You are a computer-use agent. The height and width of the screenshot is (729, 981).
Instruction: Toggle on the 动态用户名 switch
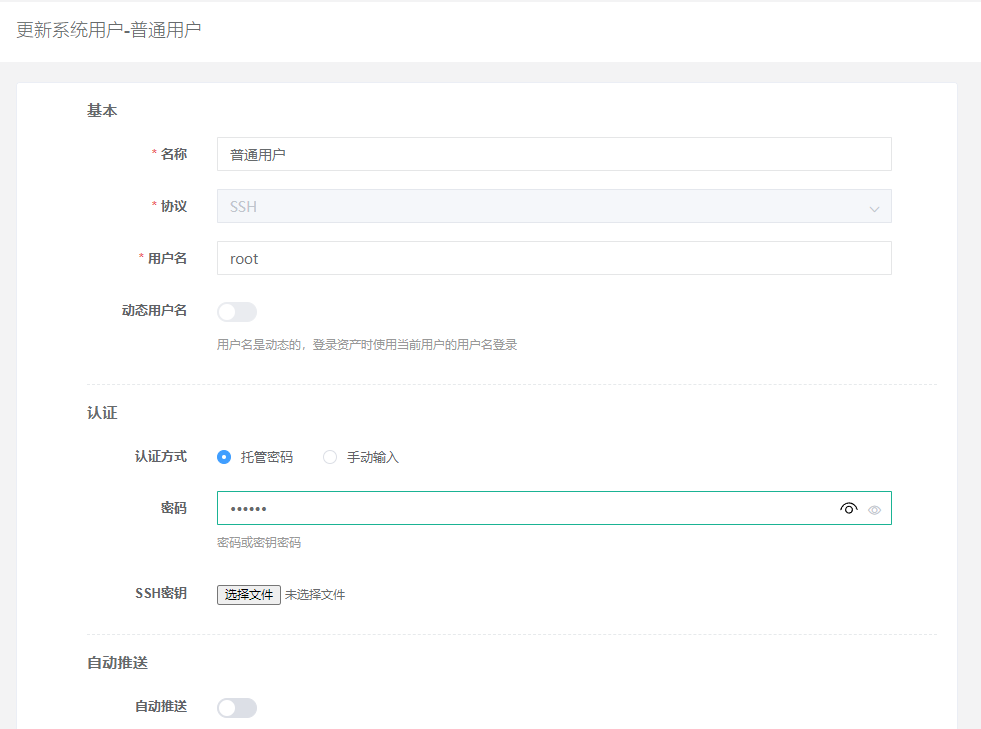click(x=236, y=312)
